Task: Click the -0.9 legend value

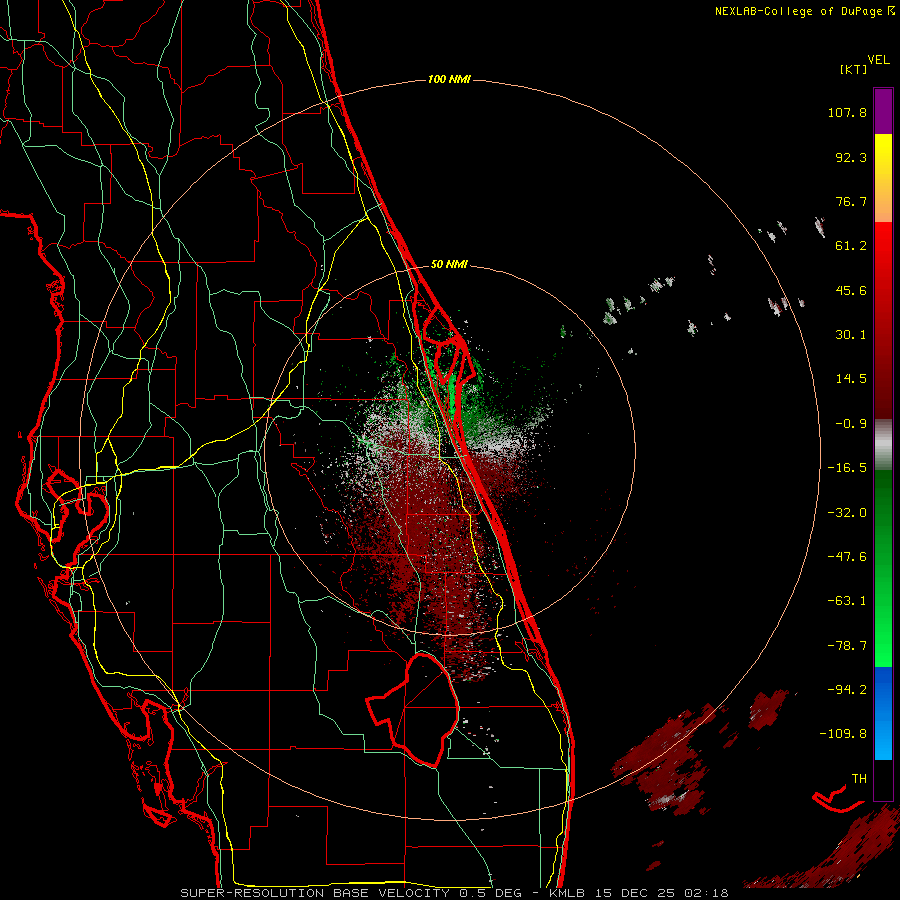Action: pyautogui.click(x=851, y=424)
